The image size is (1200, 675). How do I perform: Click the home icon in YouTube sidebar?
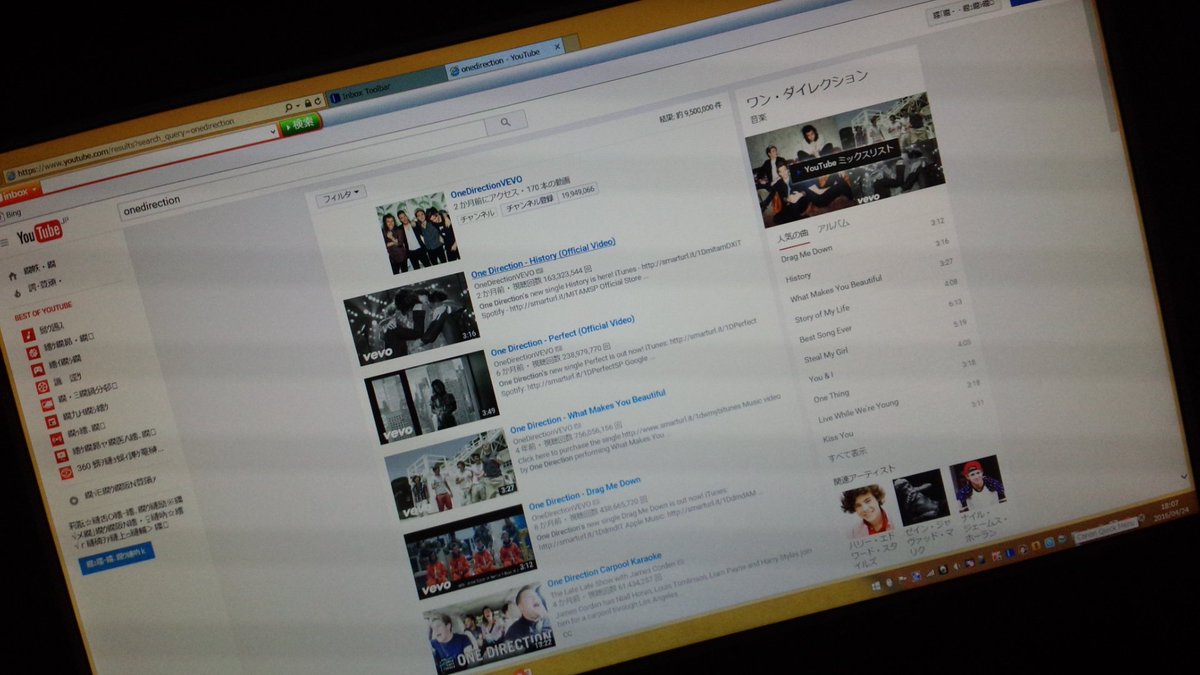click(13, 274)
